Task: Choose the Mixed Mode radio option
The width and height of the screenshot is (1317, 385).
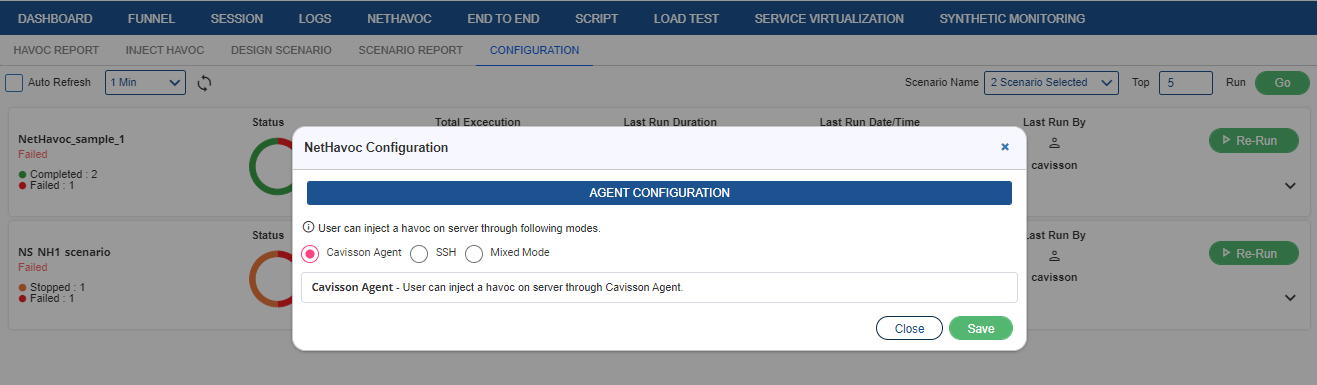Action: coord(474,253)
